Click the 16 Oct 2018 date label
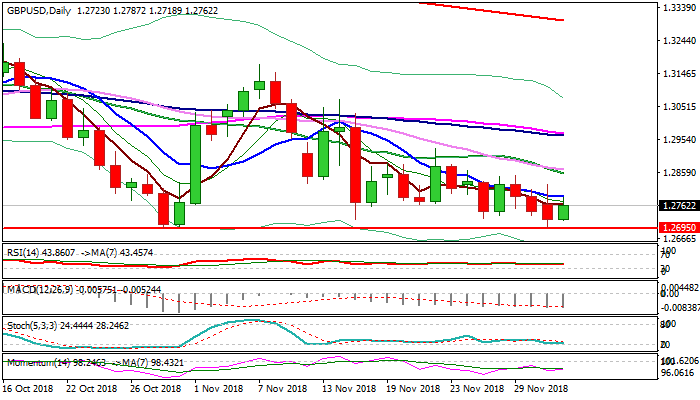The image size is (700, 400). (31, 388)
